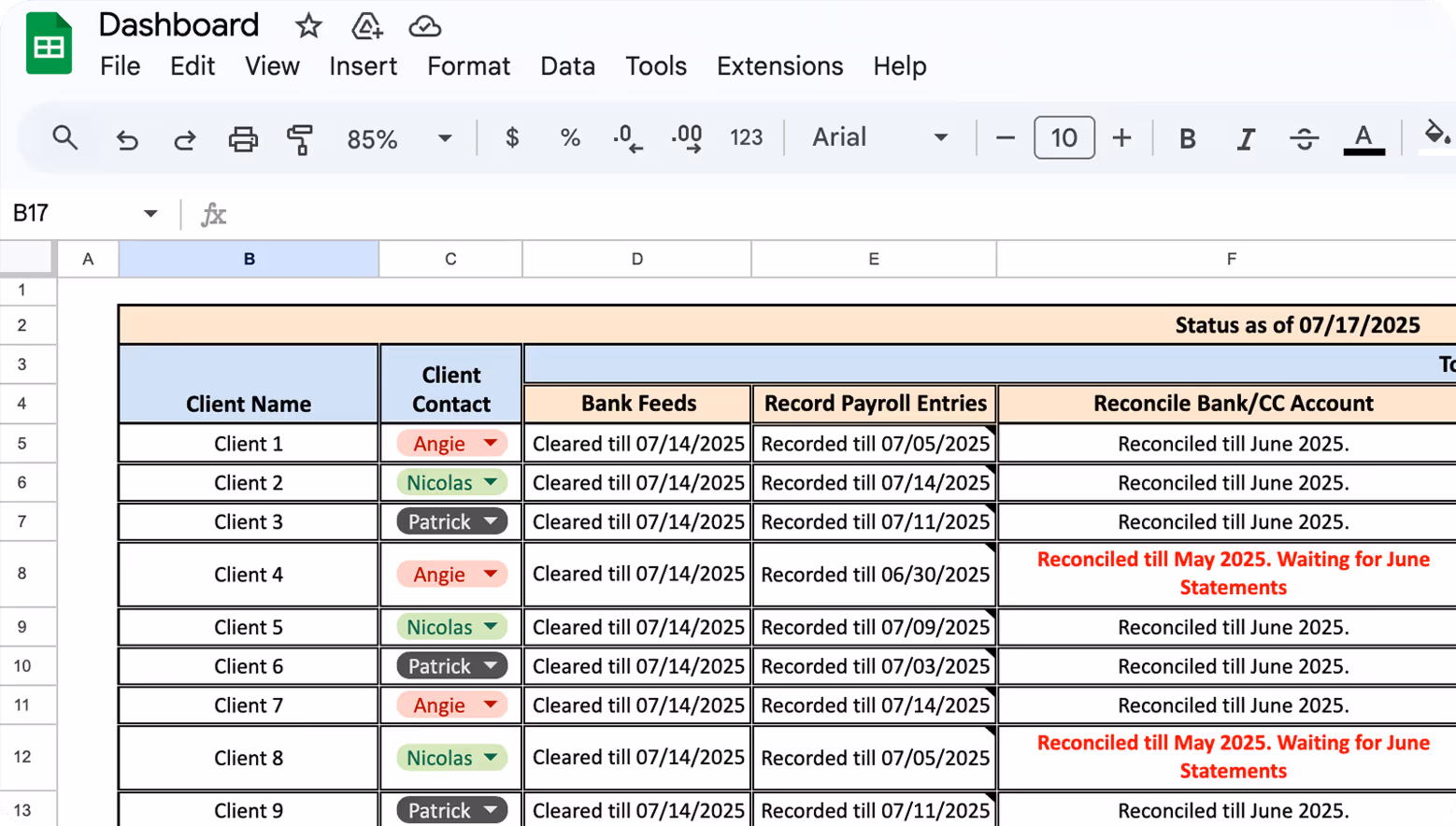
Task: Open the Extensions menu
Action: pos(778,66)
